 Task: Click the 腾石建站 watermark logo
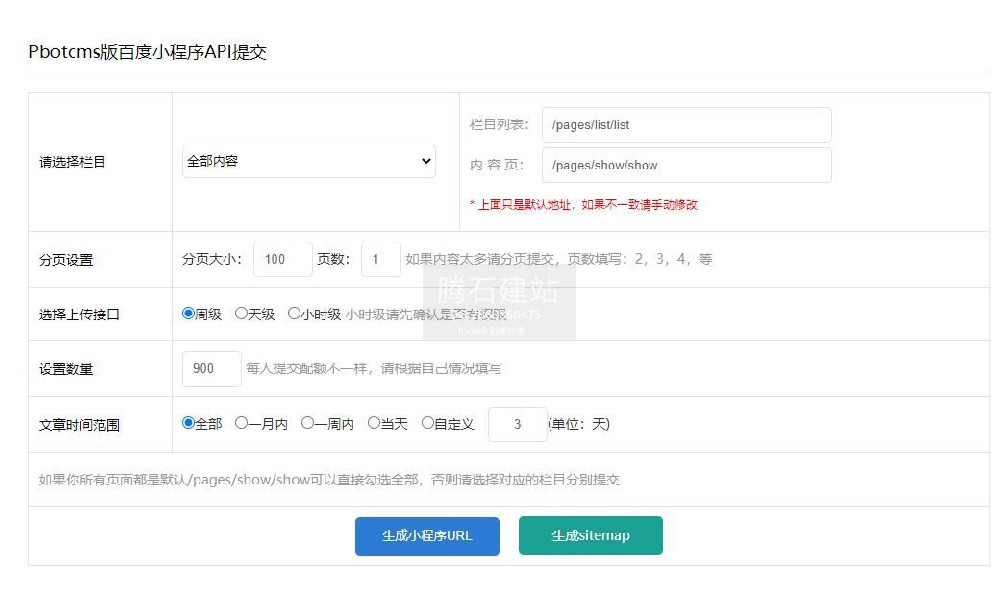click(x=499, y=290)
